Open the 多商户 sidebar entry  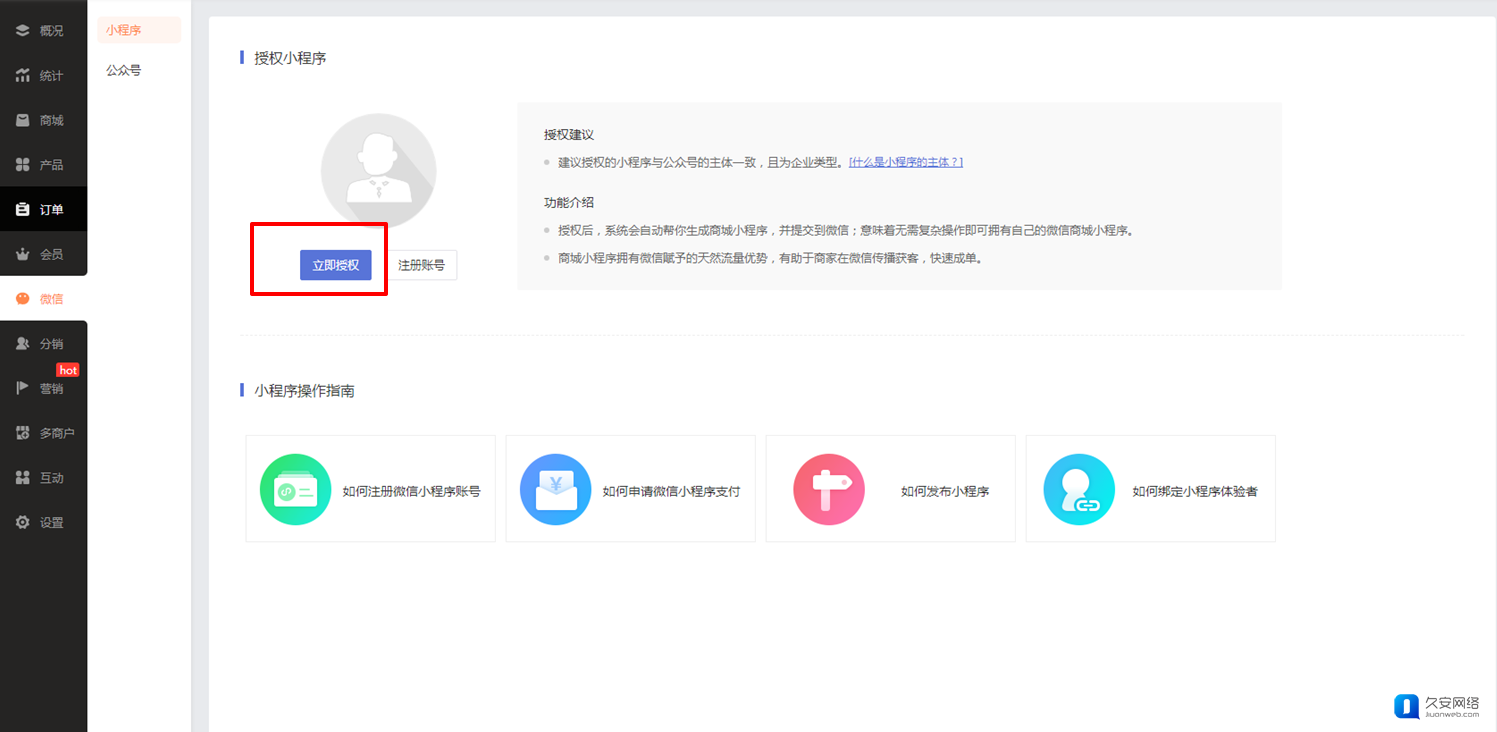[43, 433]
